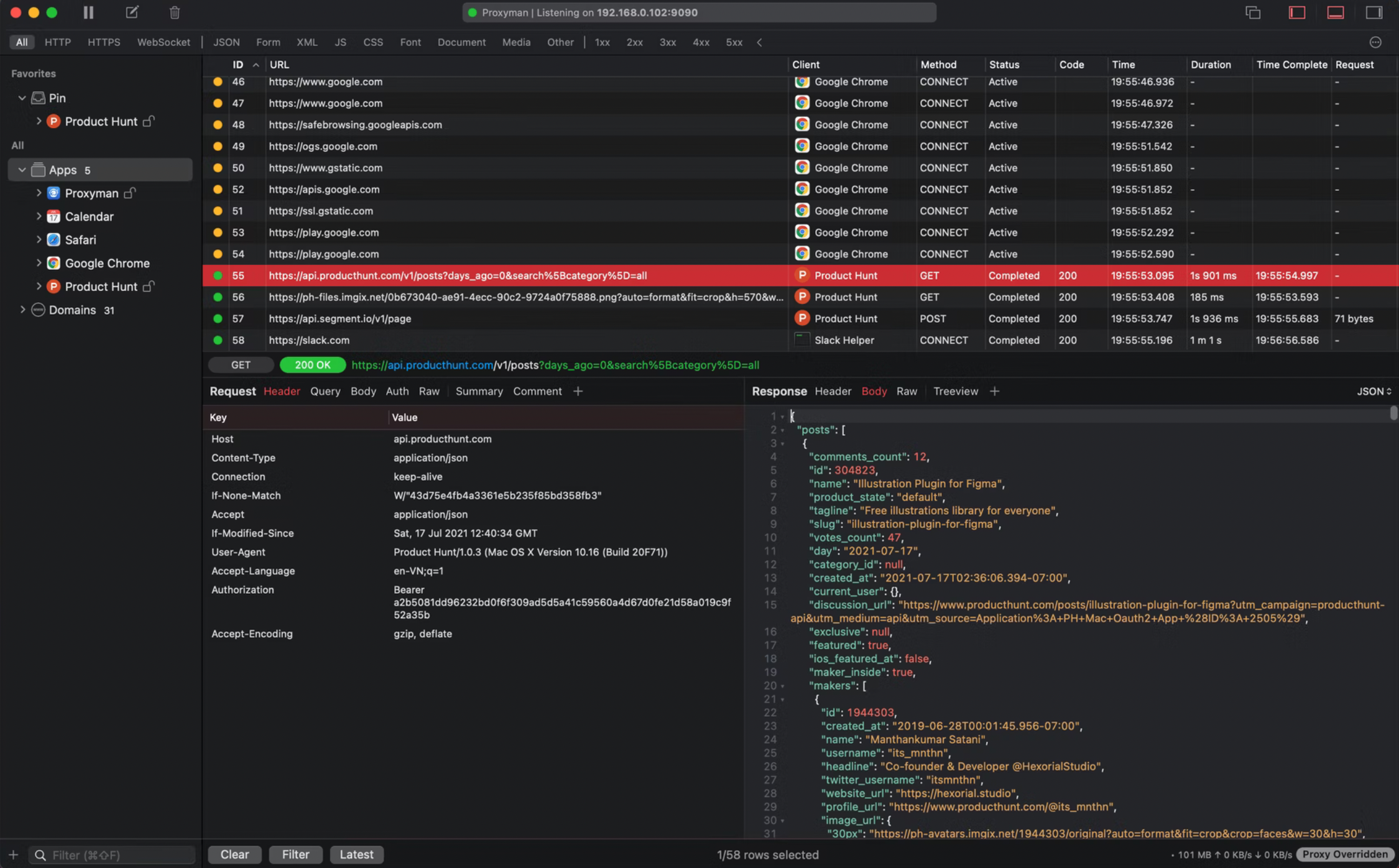Click lock icon beside Apps Product Hunt

[x=149, y=286]
